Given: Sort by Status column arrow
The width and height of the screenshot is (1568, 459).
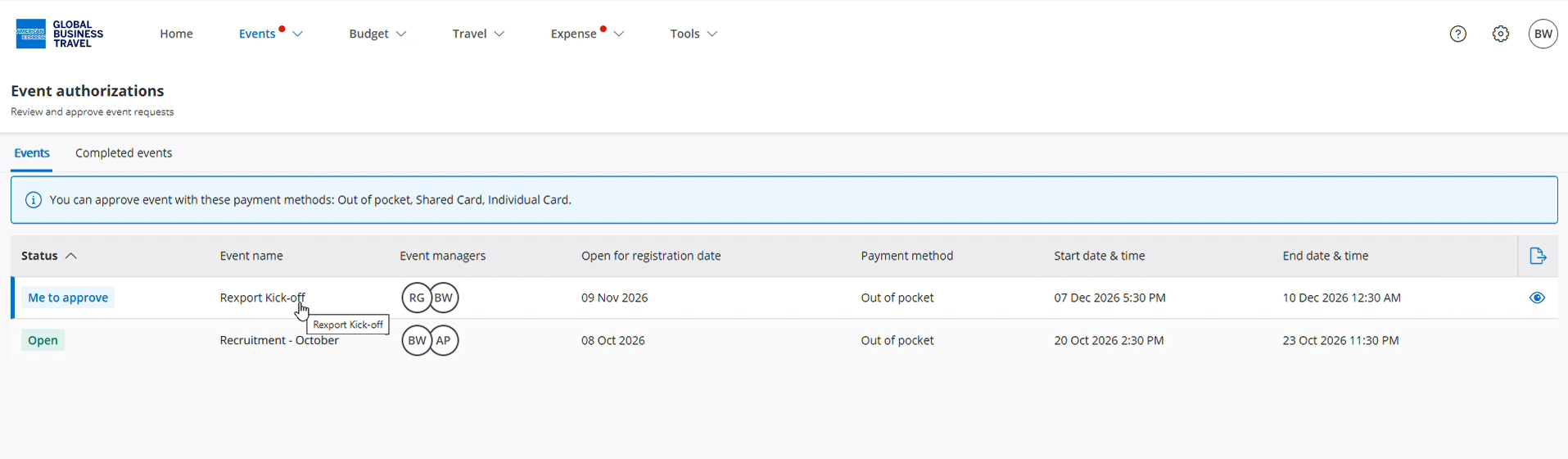Looking at the screenshot, I should (x=71, y=256).
